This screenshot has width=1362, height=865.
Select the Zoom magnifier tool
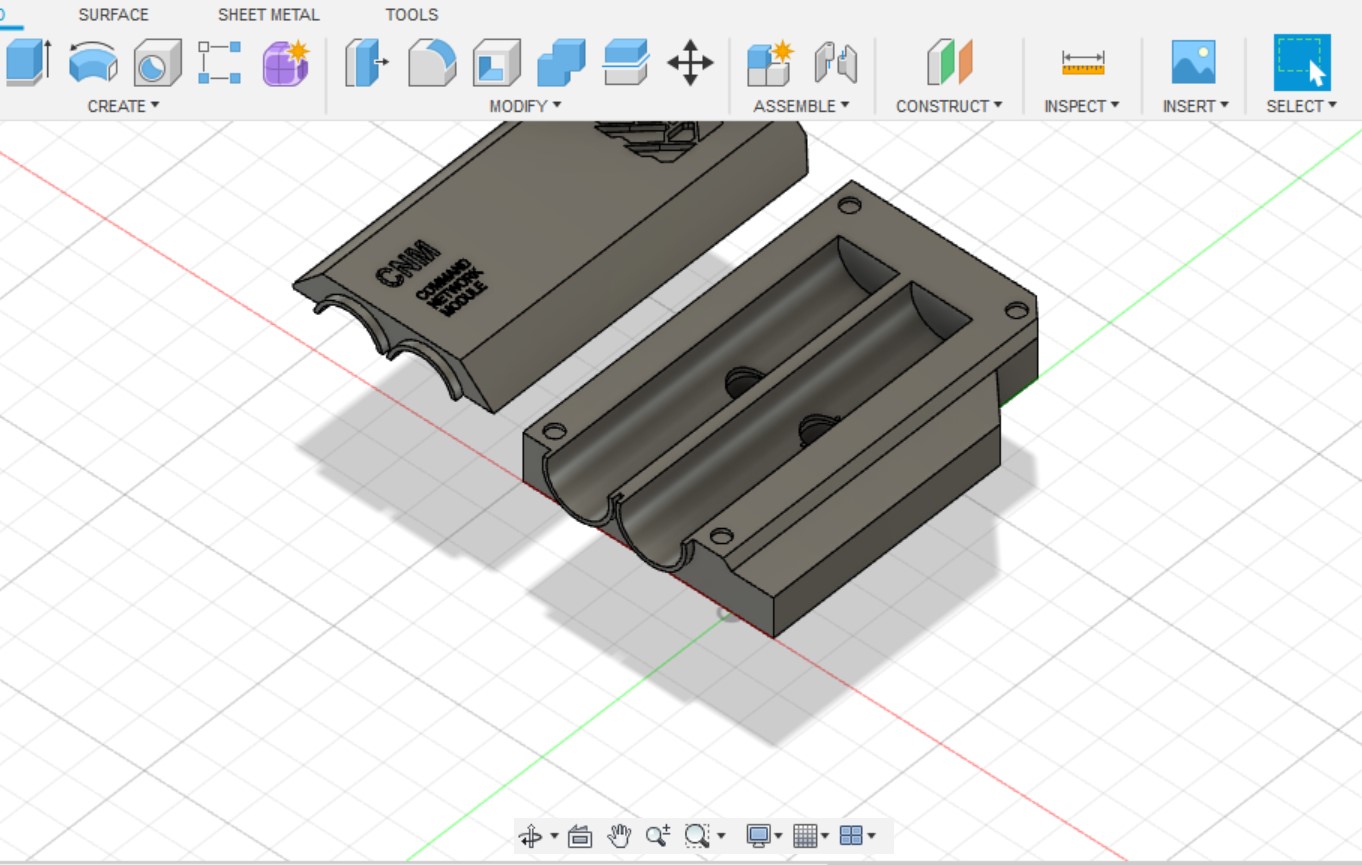pos(658,835)
